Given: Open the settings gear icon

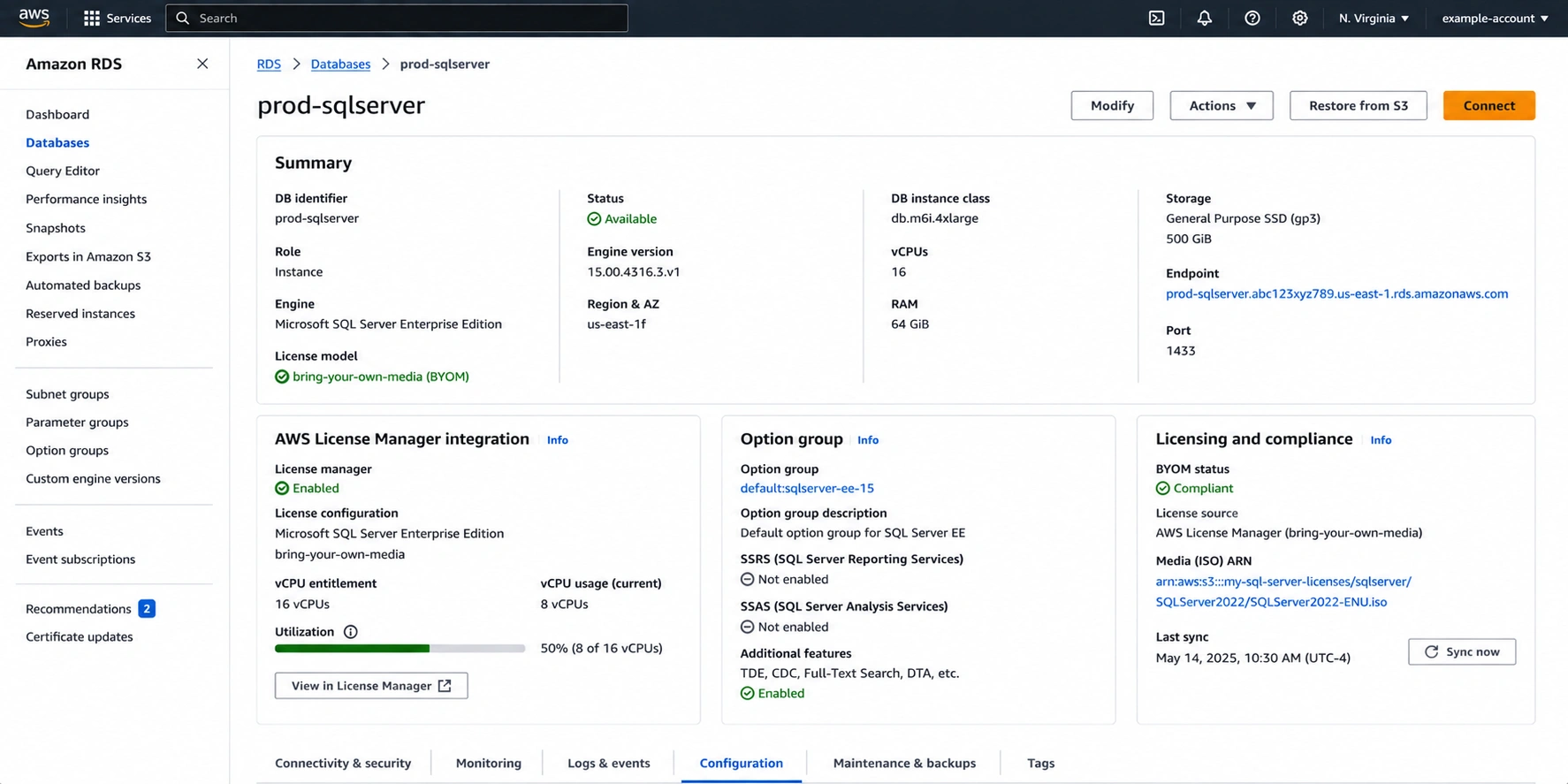Looking at the screenshot, I should pos(1299,18).
